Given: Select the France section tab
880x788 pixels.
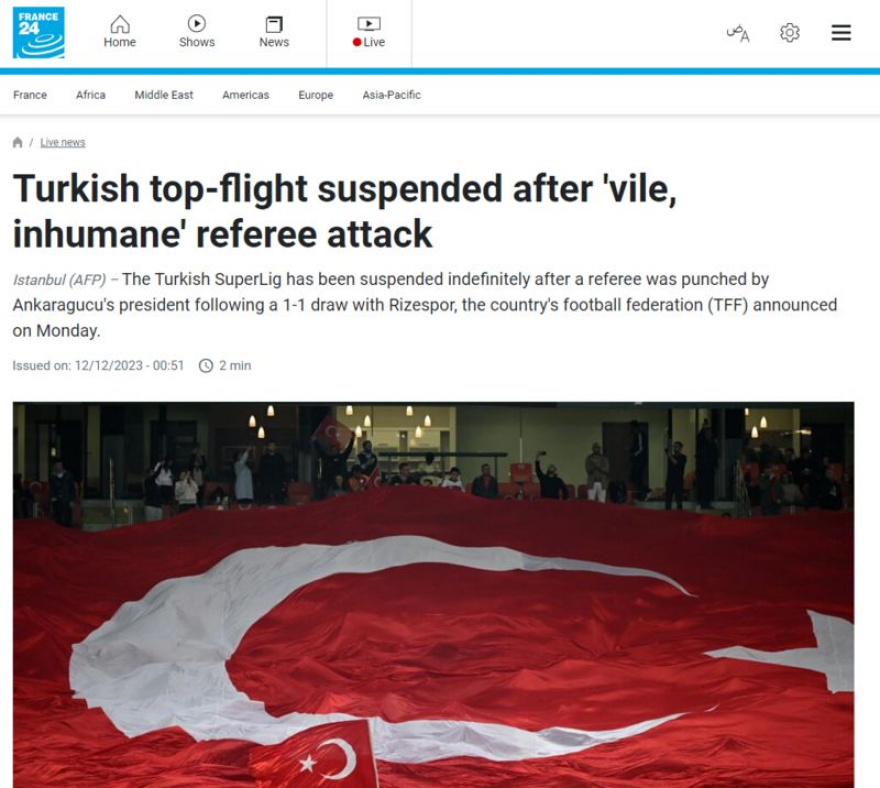Looking at the screenshot, I should tap(30, 95).
